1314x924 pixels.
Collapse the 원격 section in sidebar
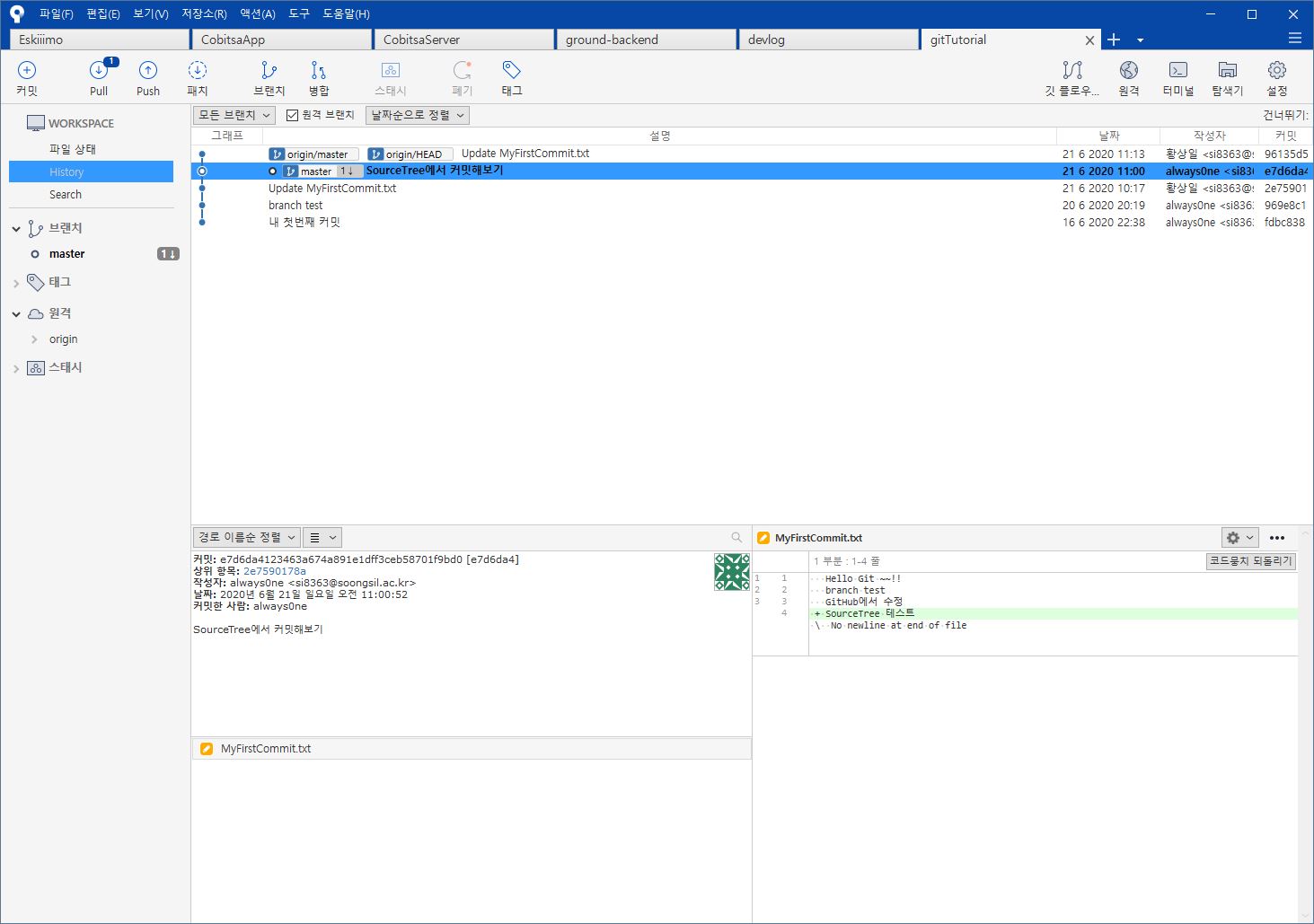coord(16,314)
